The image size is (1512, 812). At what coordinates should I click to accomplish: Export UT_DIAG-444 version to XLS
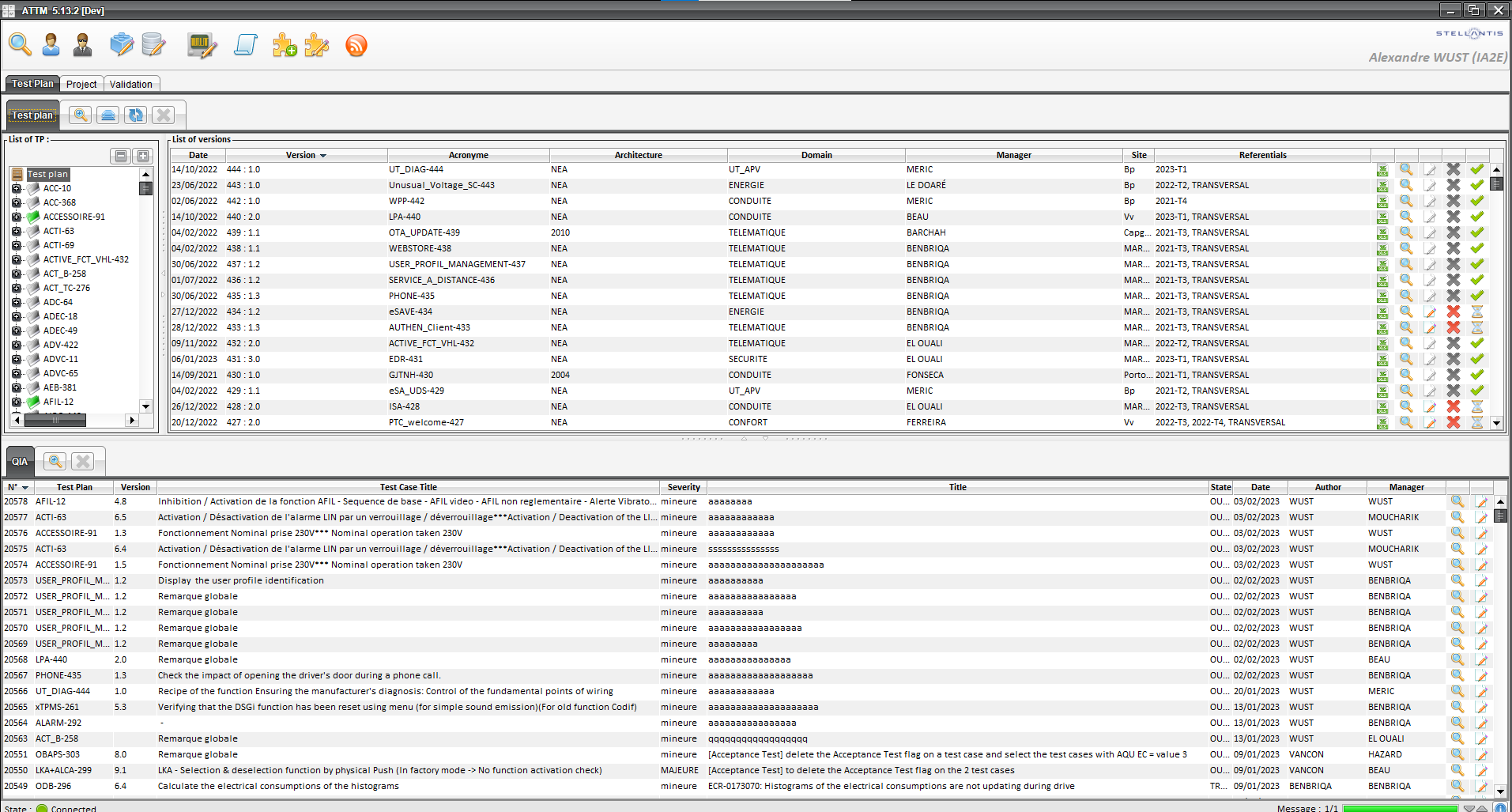point(1382,170)
